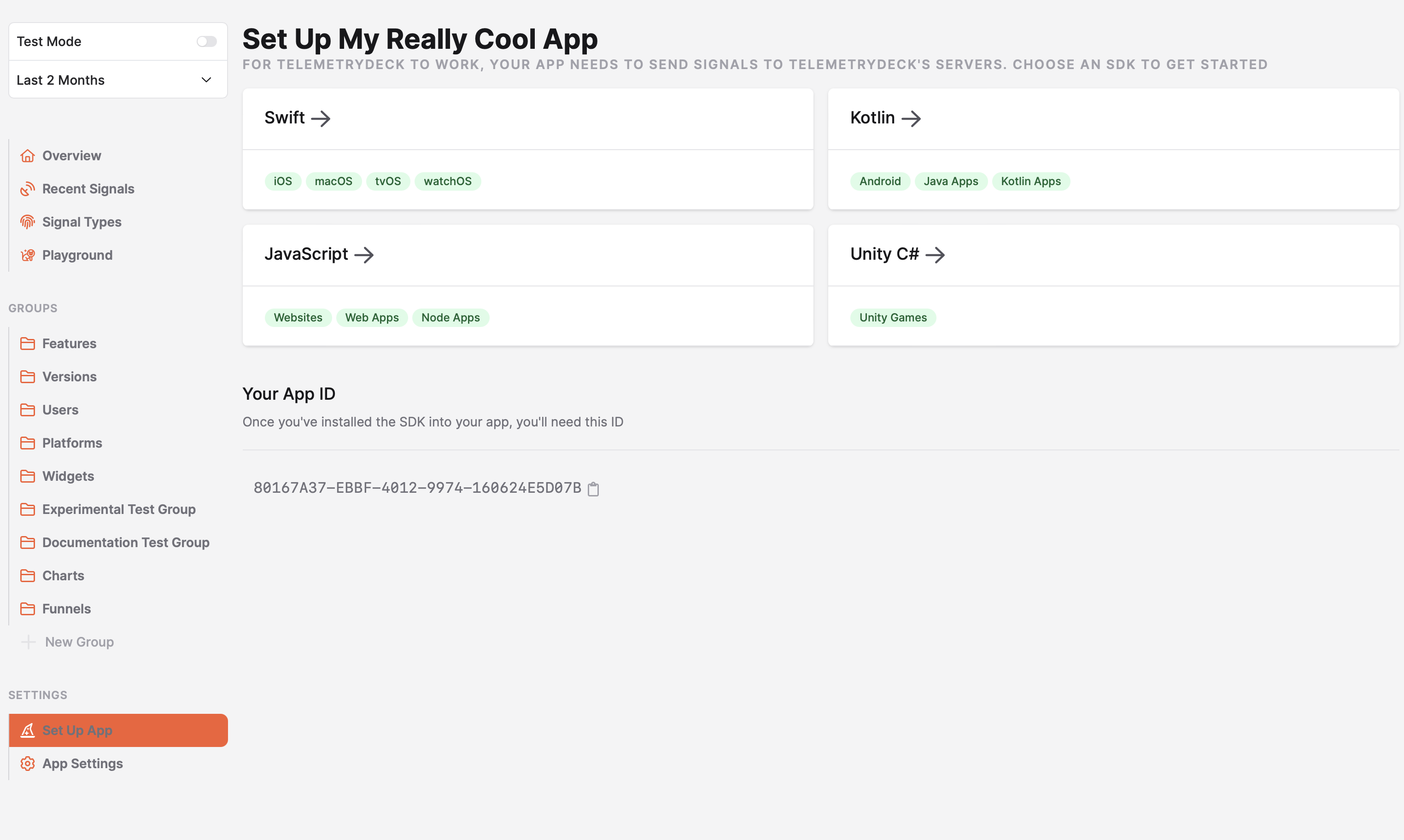
Task: Click the Set Up App wizard hat icon
Action: (27, 730)
